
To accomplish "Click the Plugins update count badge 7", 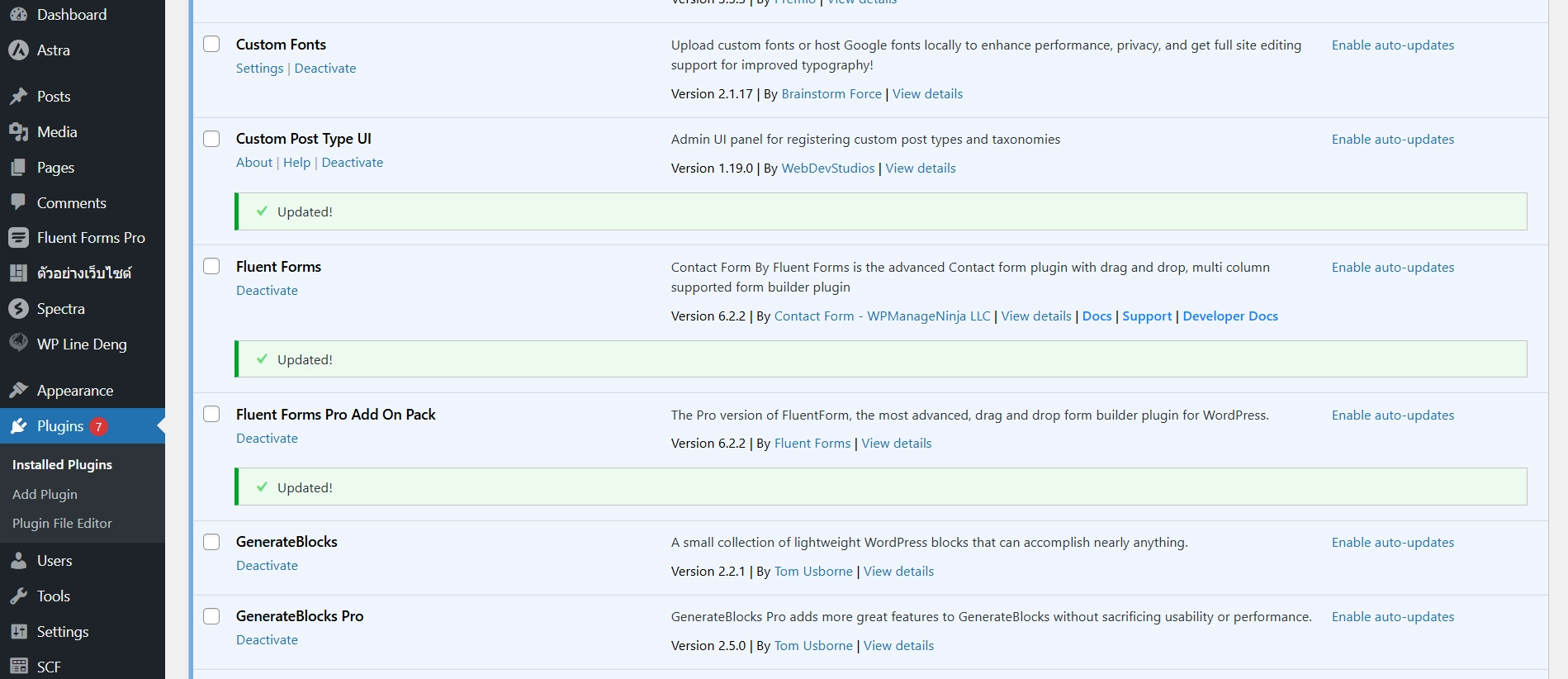I will [x=98, y=426].
